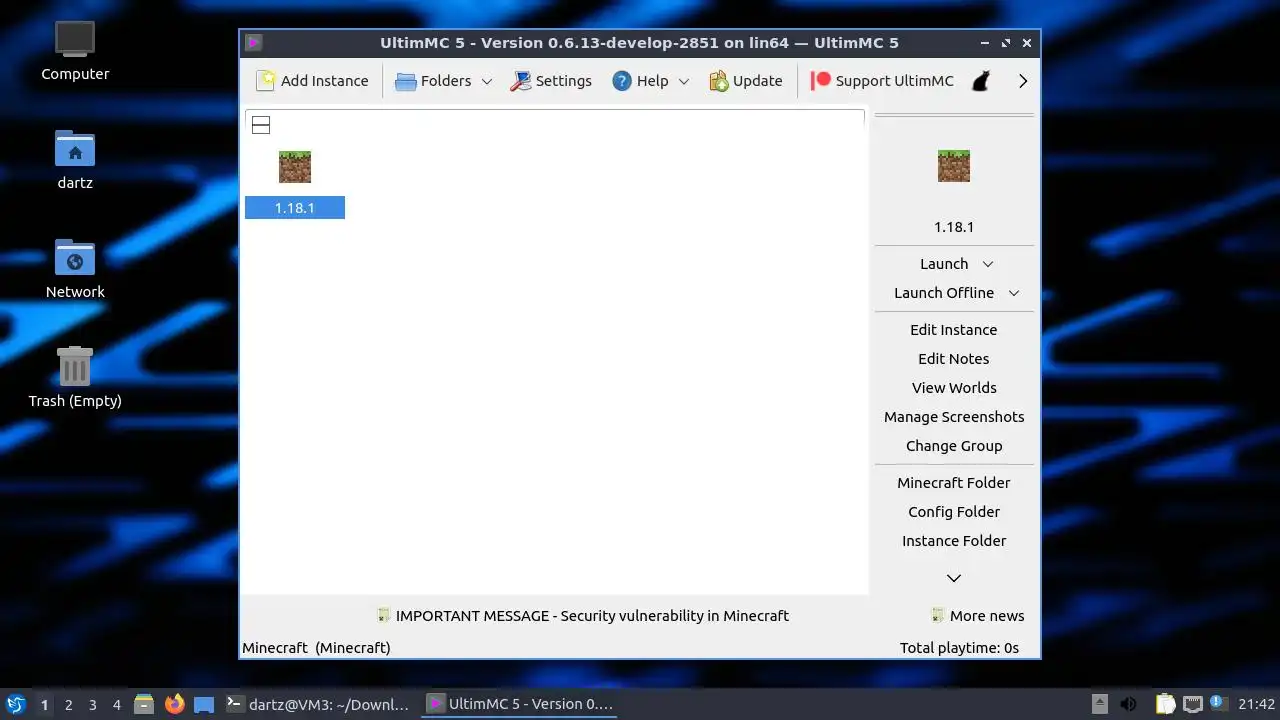Click the network tray icon

click(1192, 704)
